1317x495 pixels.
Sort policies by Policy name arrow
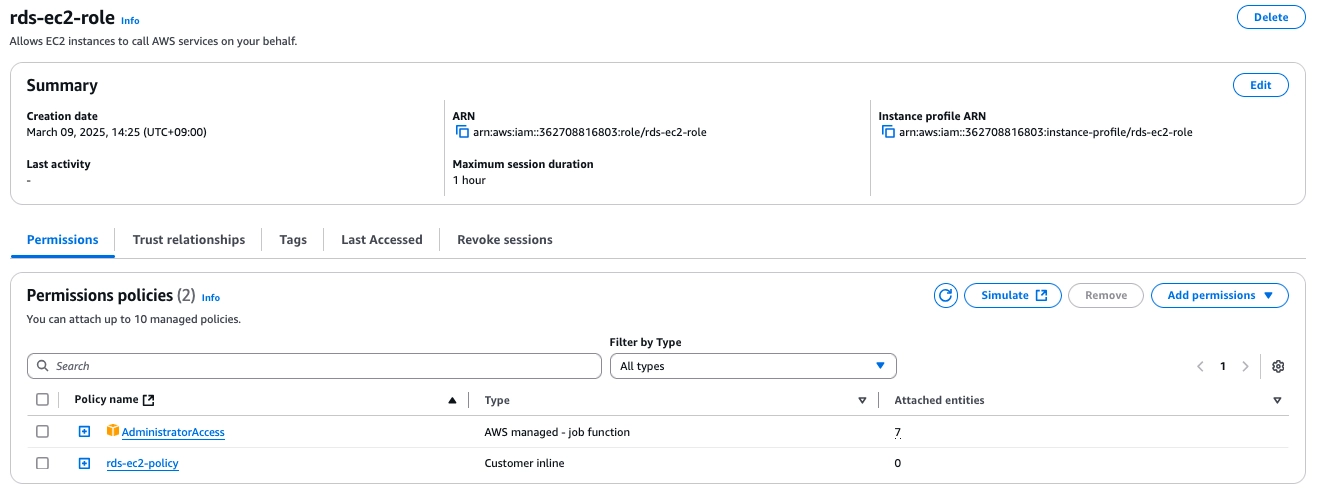pyautogui.click(x=452, y=400)
